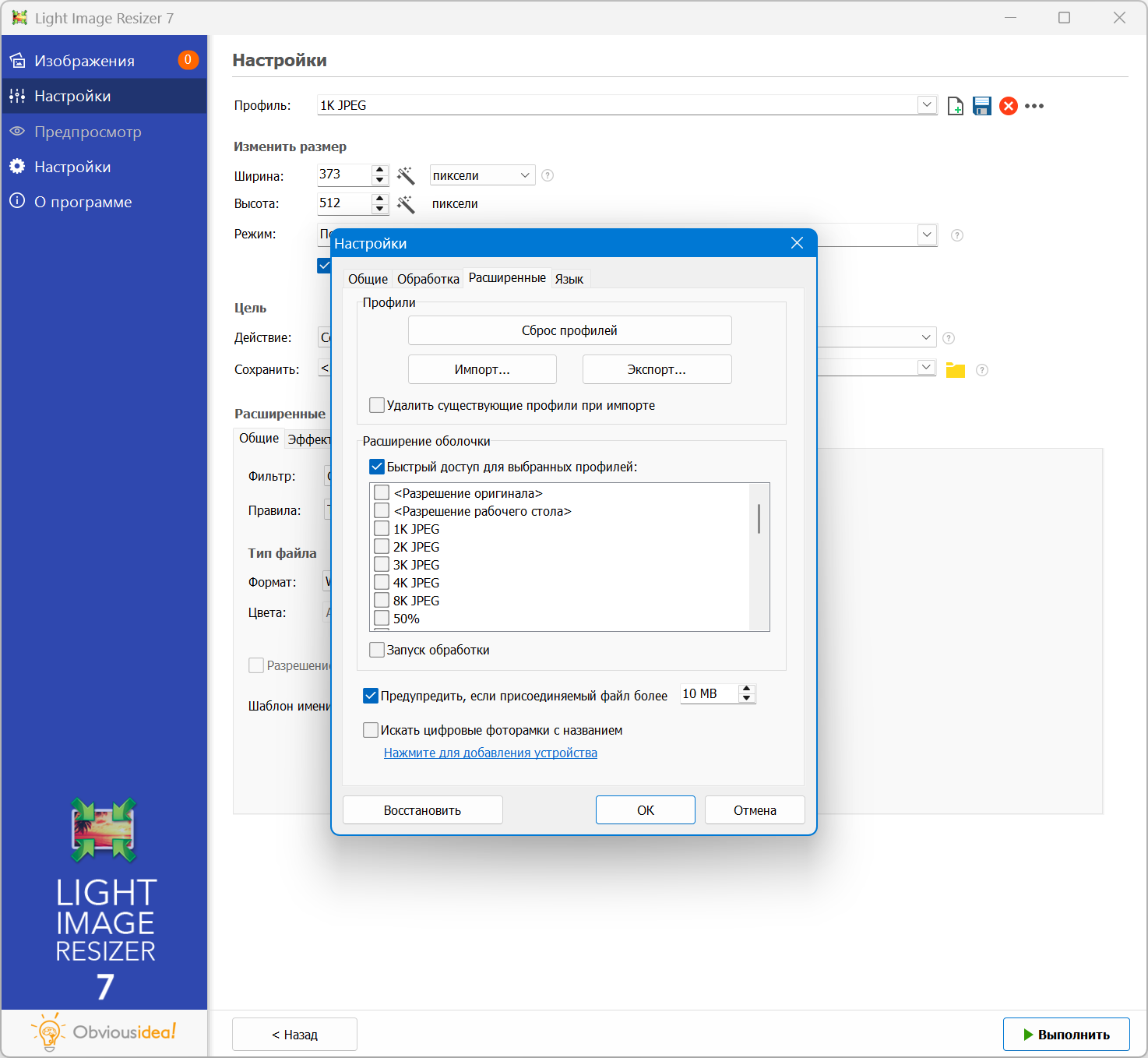The height and width of the screenshot is (1058, 1148).
Task: Click the new profile document icon
Action: (x=955, y=106)
